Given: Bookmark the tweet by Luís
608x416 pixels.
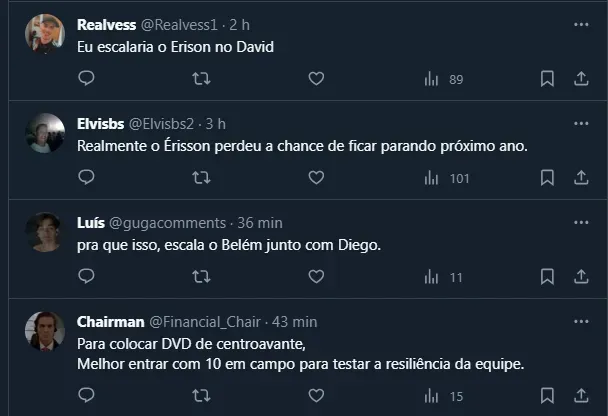Looking at the screenshot, I should click(x=547, y=277).
